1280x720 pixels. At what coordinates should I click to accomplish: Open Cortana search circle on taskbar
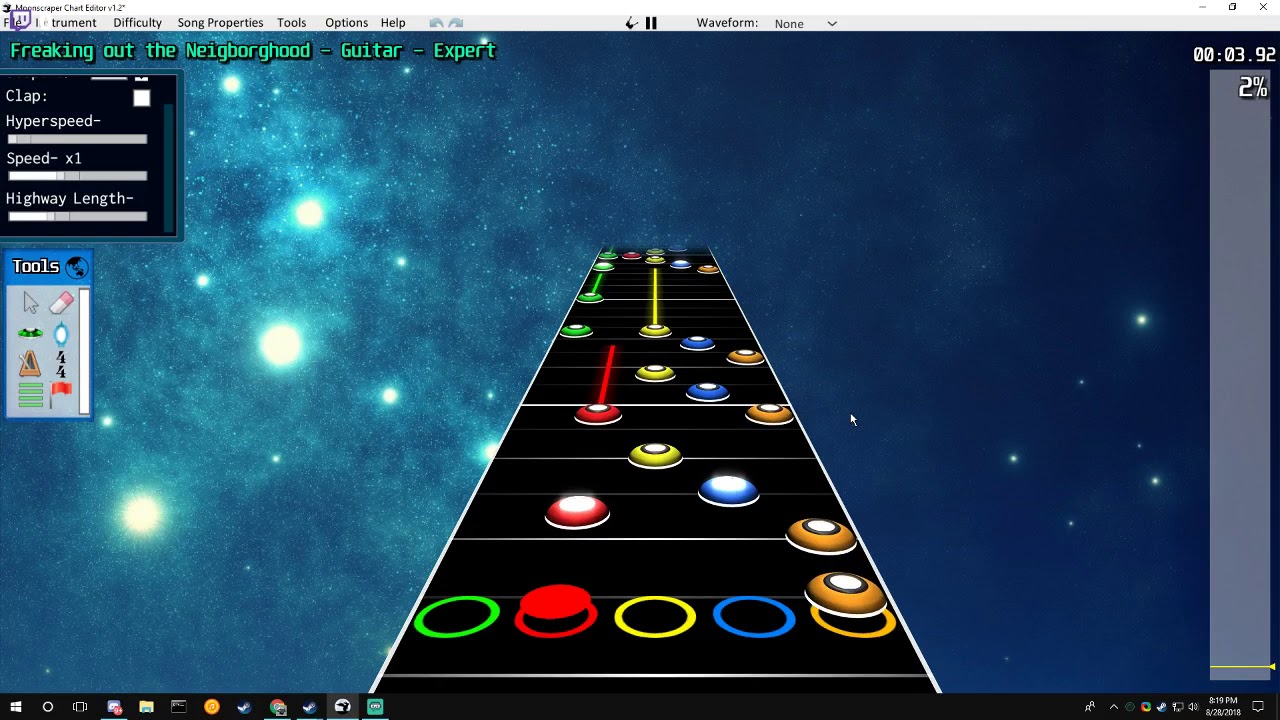tap(47, 707)
